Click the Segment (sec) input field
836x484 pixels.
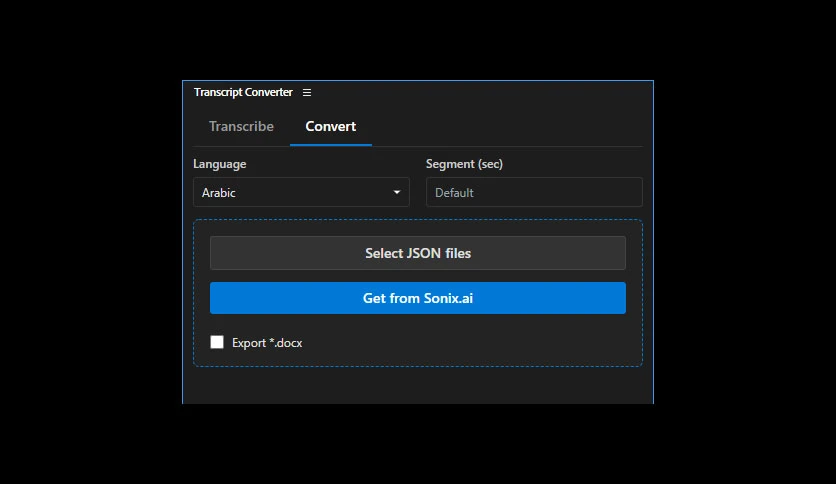[534, 192]
